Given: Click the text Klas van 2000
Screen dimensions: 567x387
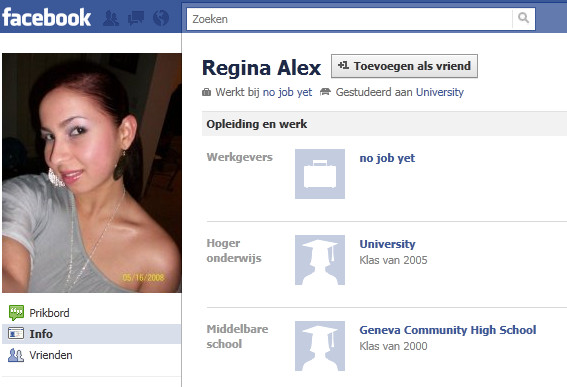Looking at the screenshot, I should click(x=393, y=346).
